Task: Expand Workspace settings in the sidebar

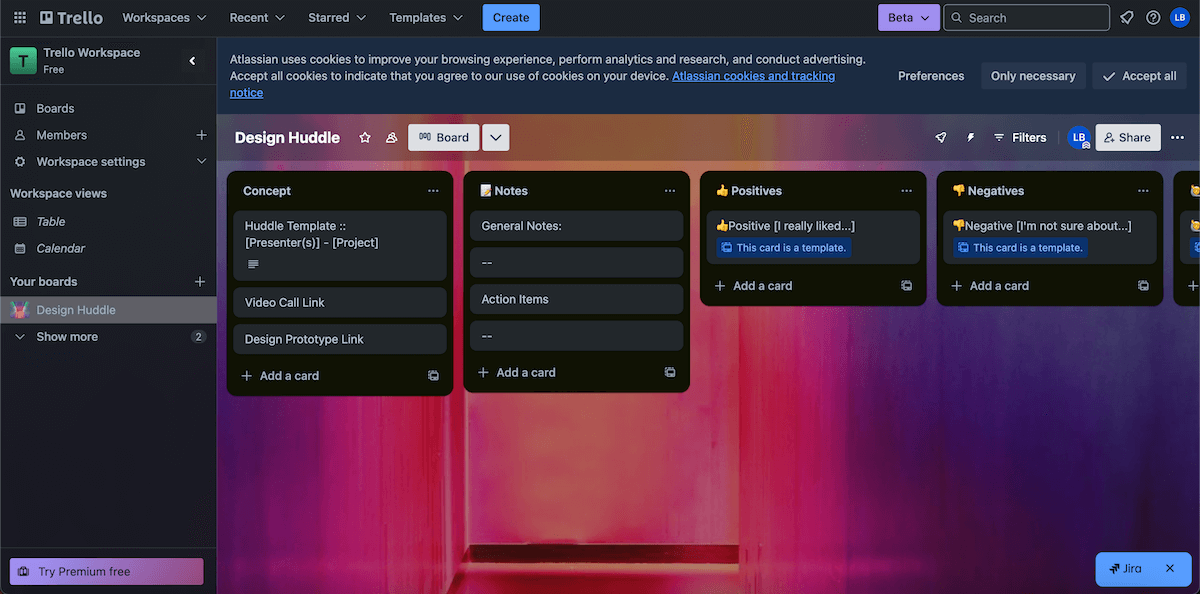Action: 201,162
